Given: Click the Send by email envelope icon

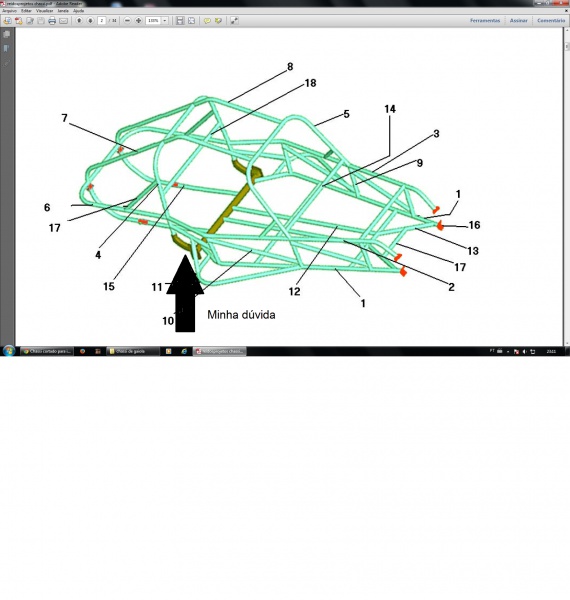Looking at the screenshot, I should click(x=64, y=21).
